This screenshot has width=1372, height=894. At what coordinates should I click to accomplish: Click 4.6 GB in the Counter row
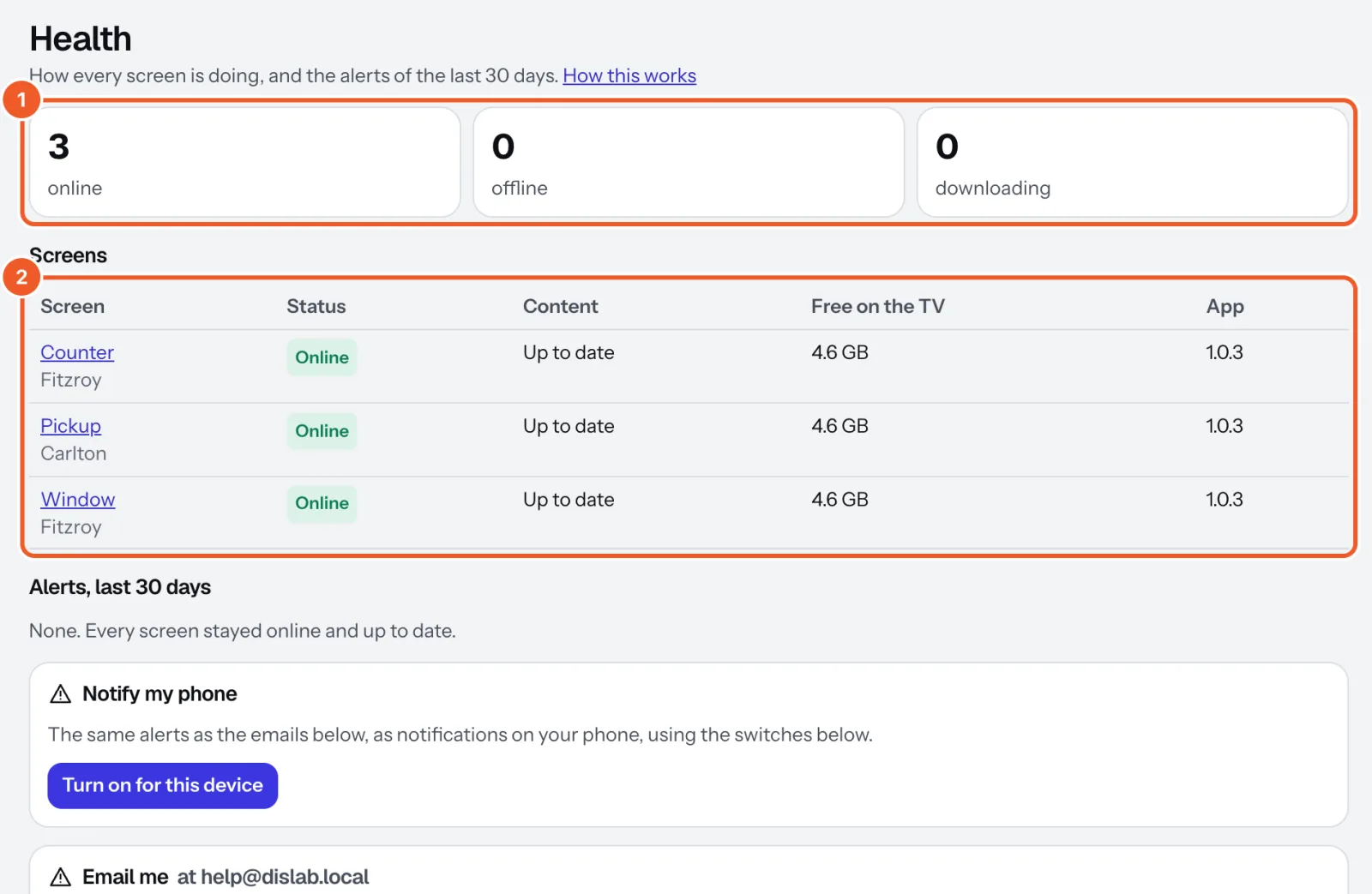839,352
